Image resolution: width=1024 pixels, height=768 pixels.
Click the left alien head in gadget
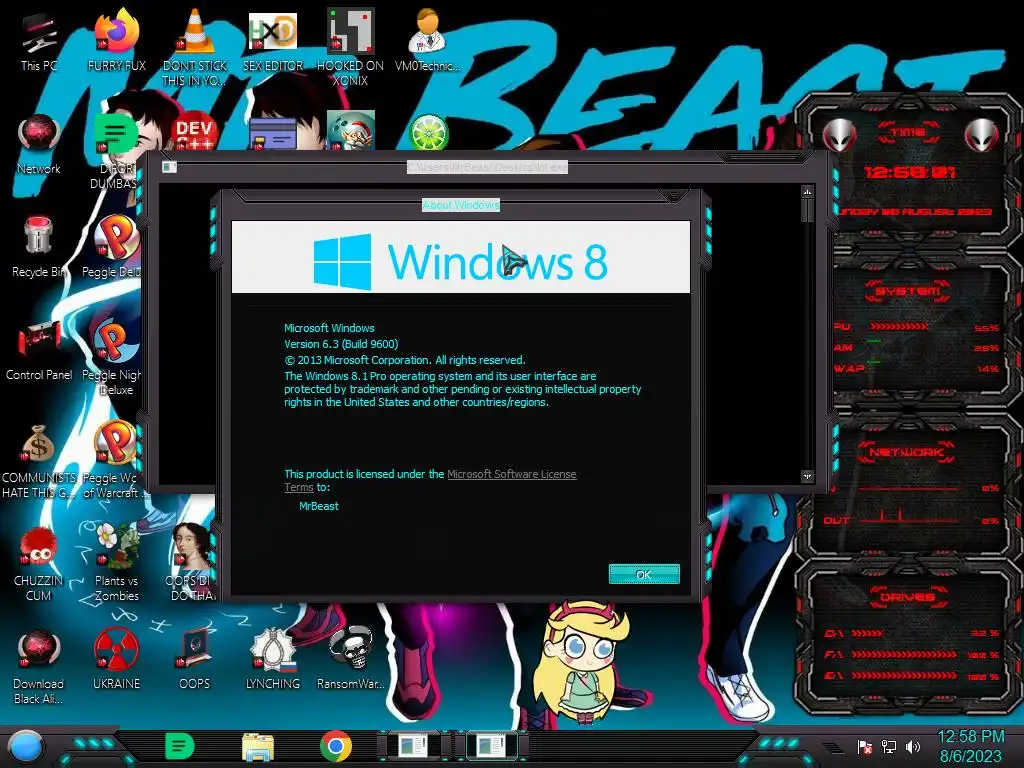point(839,136)
